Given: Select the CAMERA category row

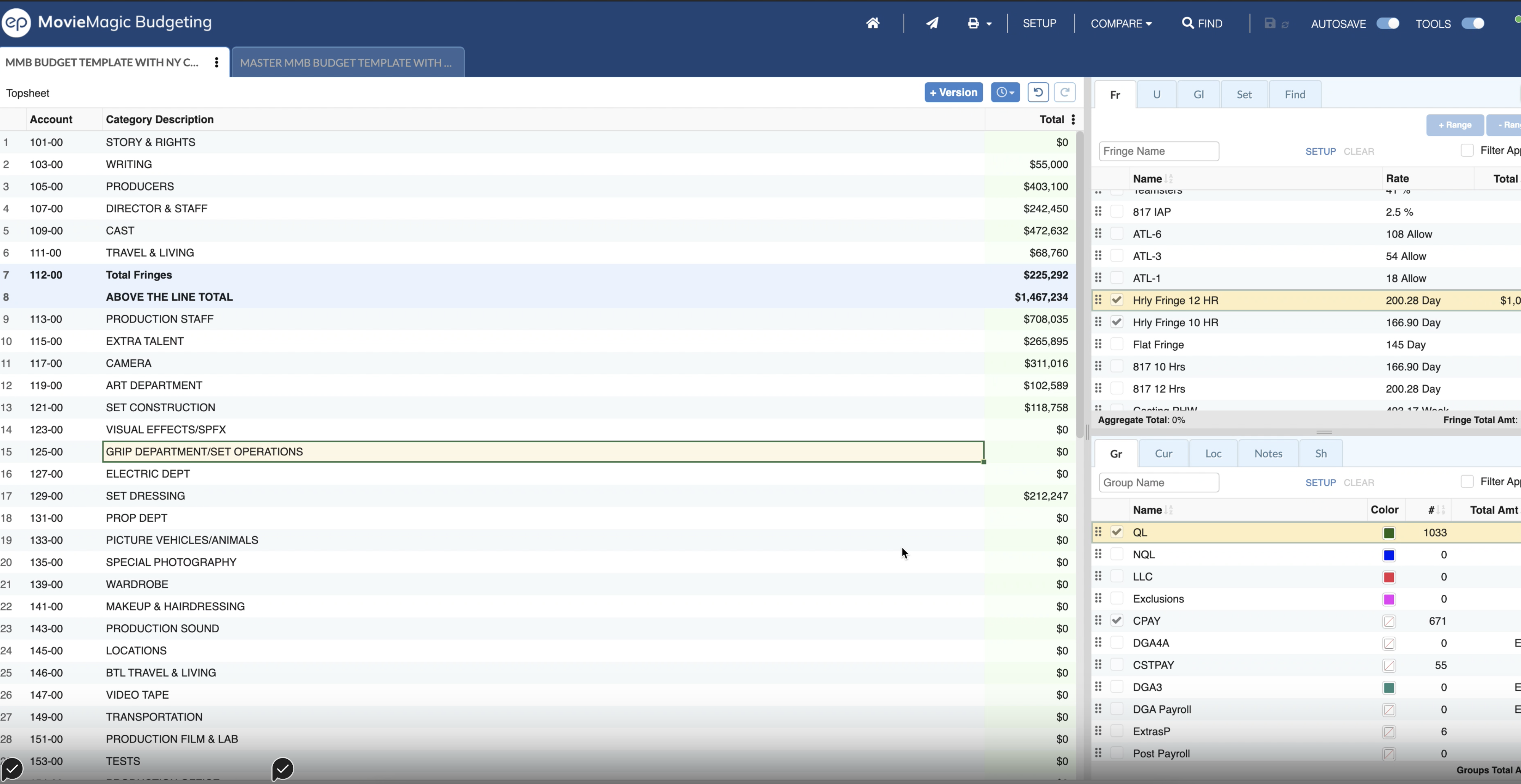Looking at the screenshot, I should 539,363.
